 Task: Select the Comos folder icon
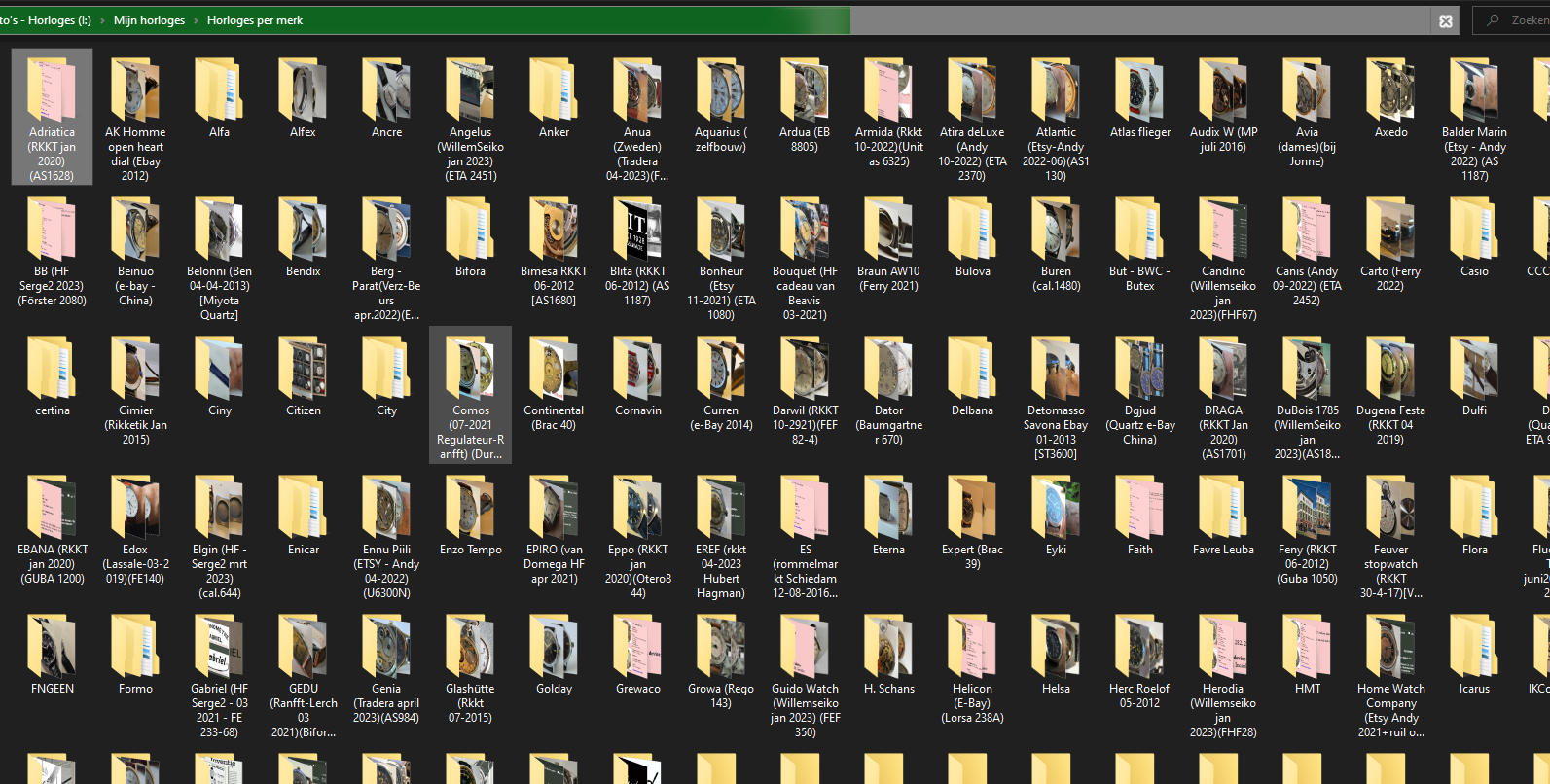pos(470,368)
